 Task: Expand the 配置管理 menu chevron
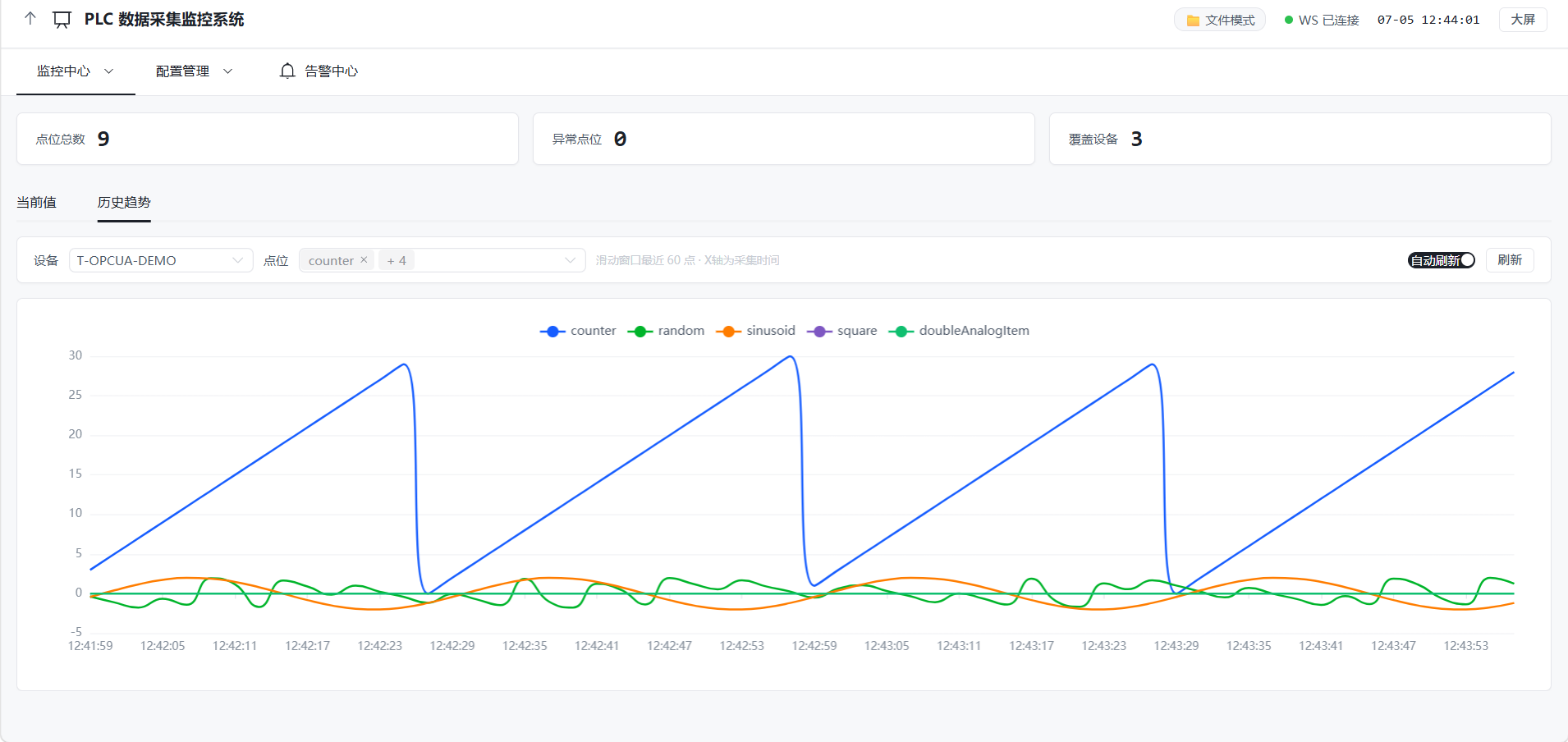(227, 71)
